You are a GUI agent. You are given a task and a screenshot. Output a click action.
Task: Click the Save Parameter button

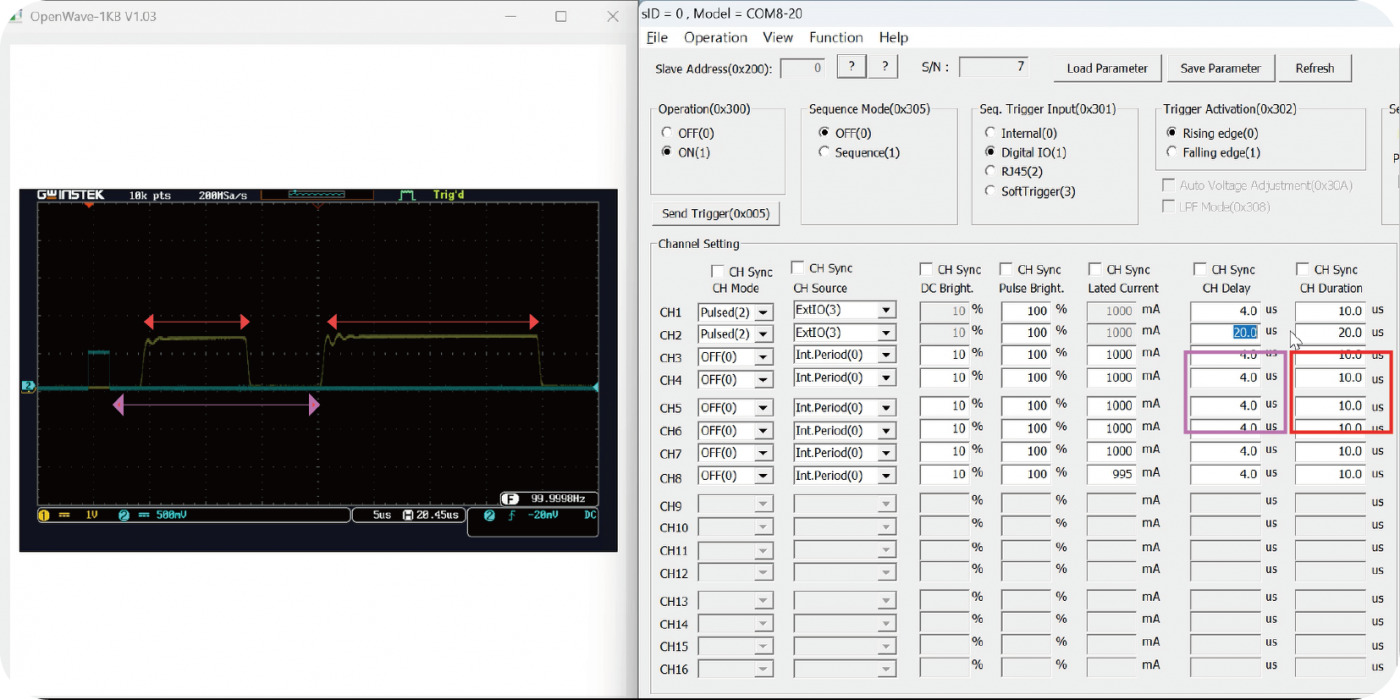coord(1220,68)
